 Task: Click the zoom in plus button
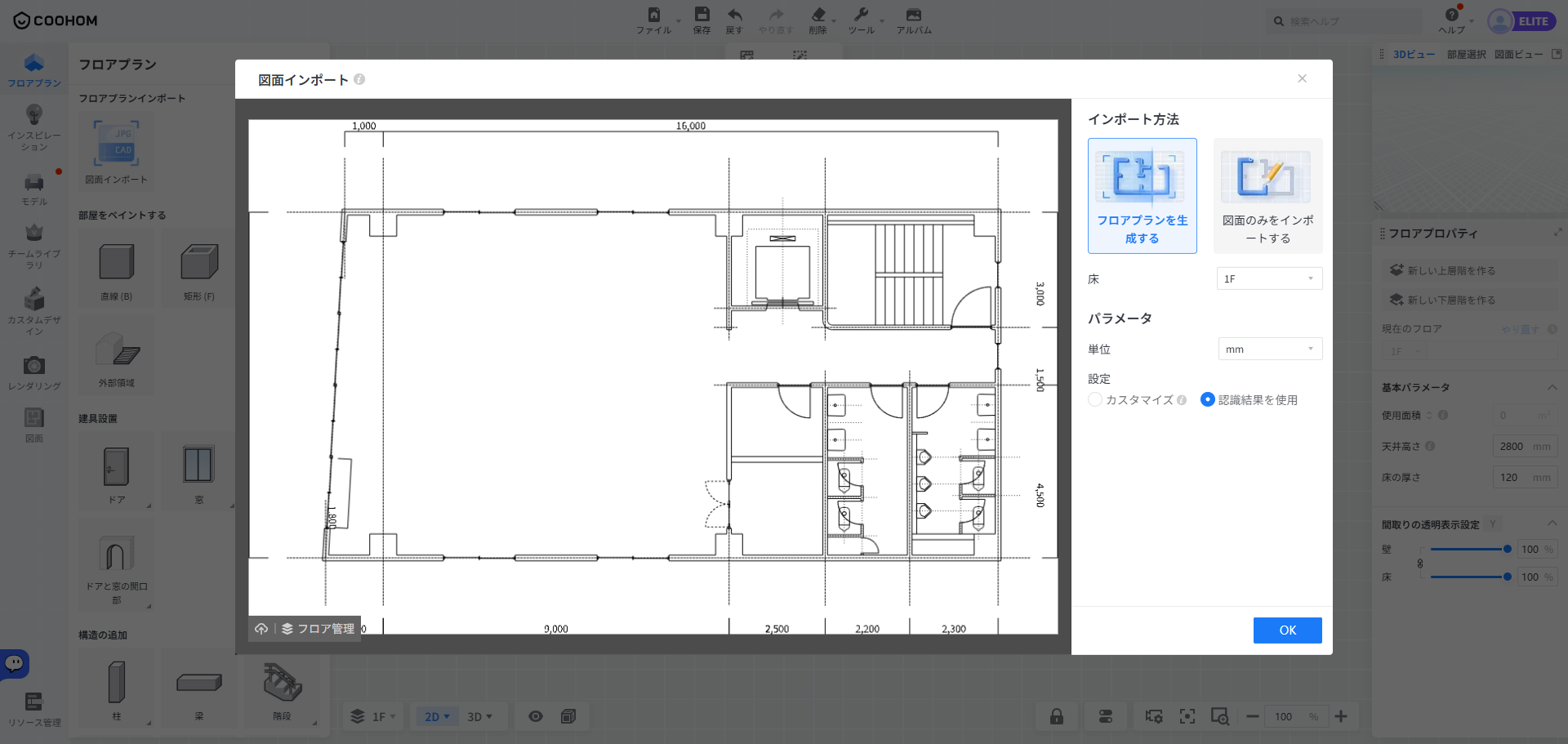(1341, 716)
